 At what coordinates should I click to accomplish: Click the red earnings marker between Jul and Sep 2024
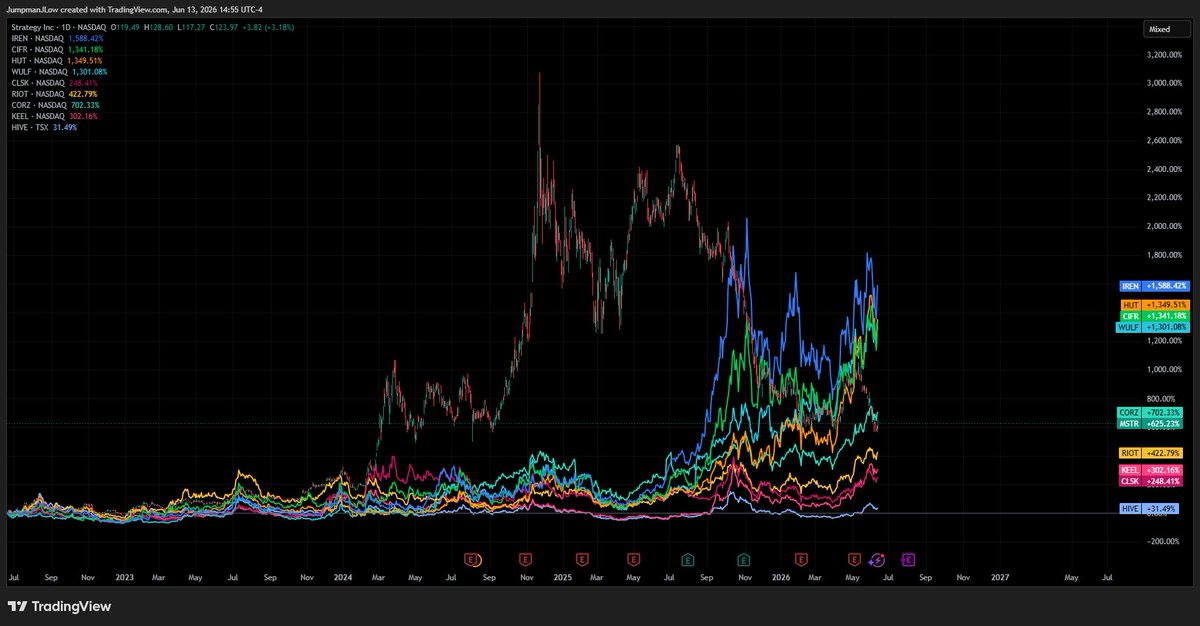[472, 558]
